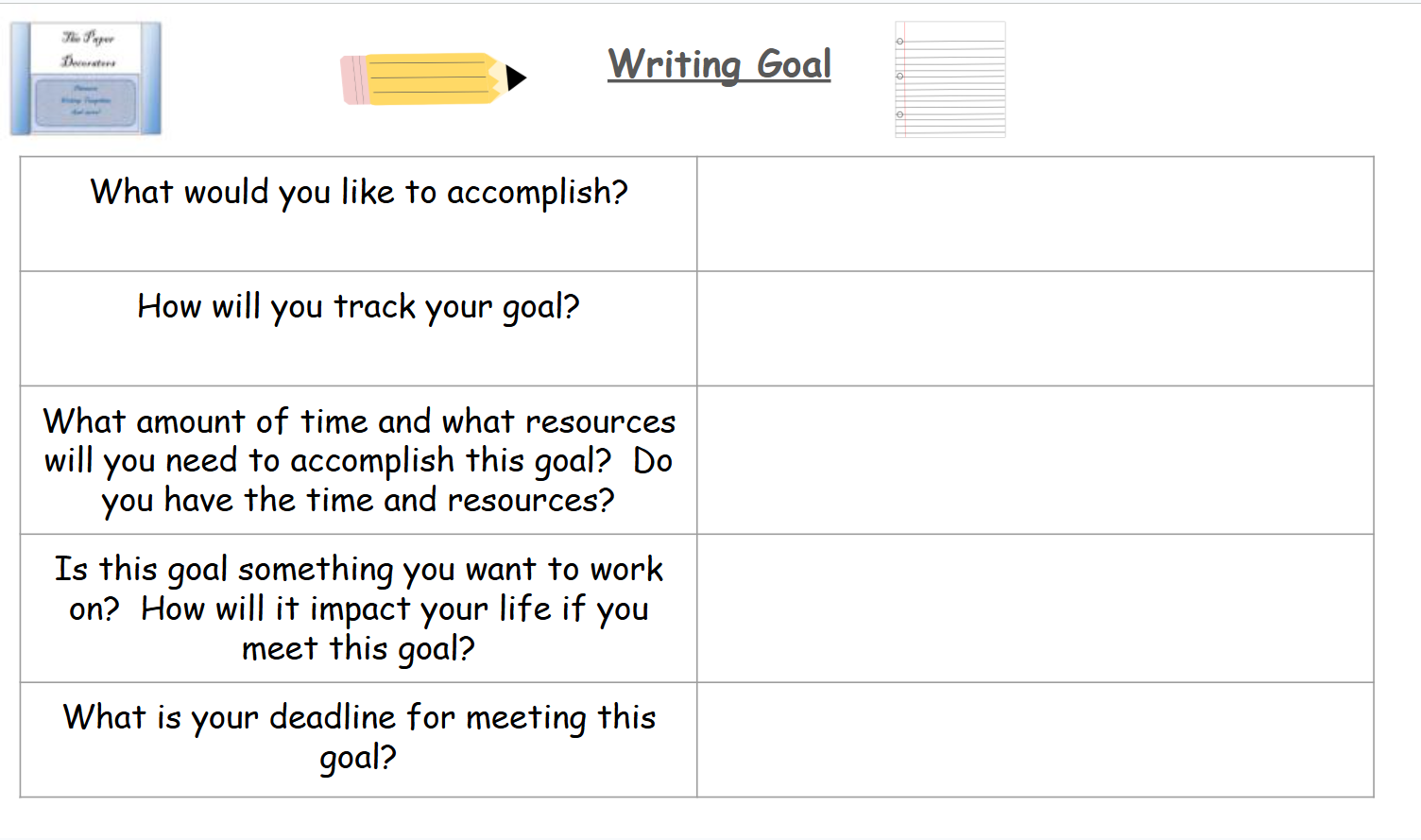This screenshot has height=840, width=1421.
Task: Select the "What would you like to accomplish?" text
Action: 359,192
